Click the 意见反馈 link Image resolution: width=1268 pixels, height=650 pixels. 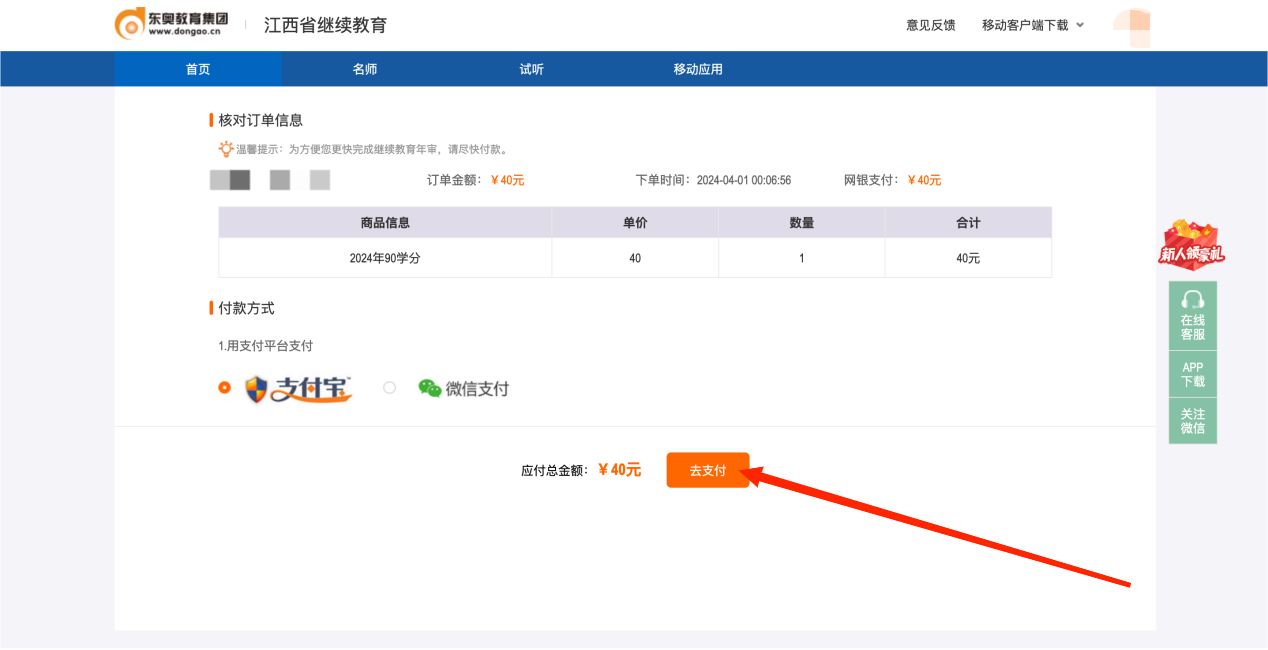click(x=931, y=25)
